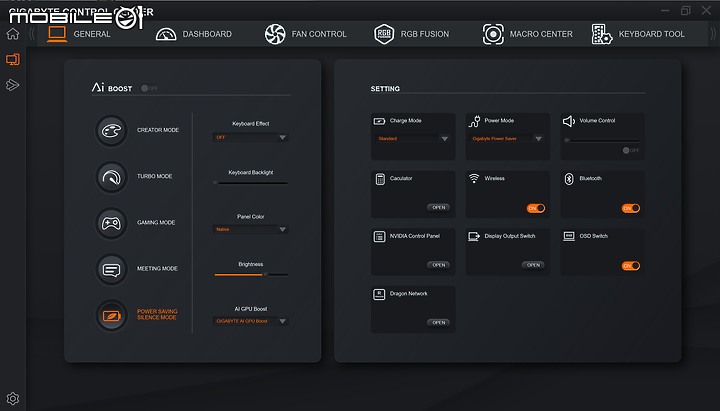Adjust the Volume Control slider
The image size is (720, 411).
(x=602, y=140)
